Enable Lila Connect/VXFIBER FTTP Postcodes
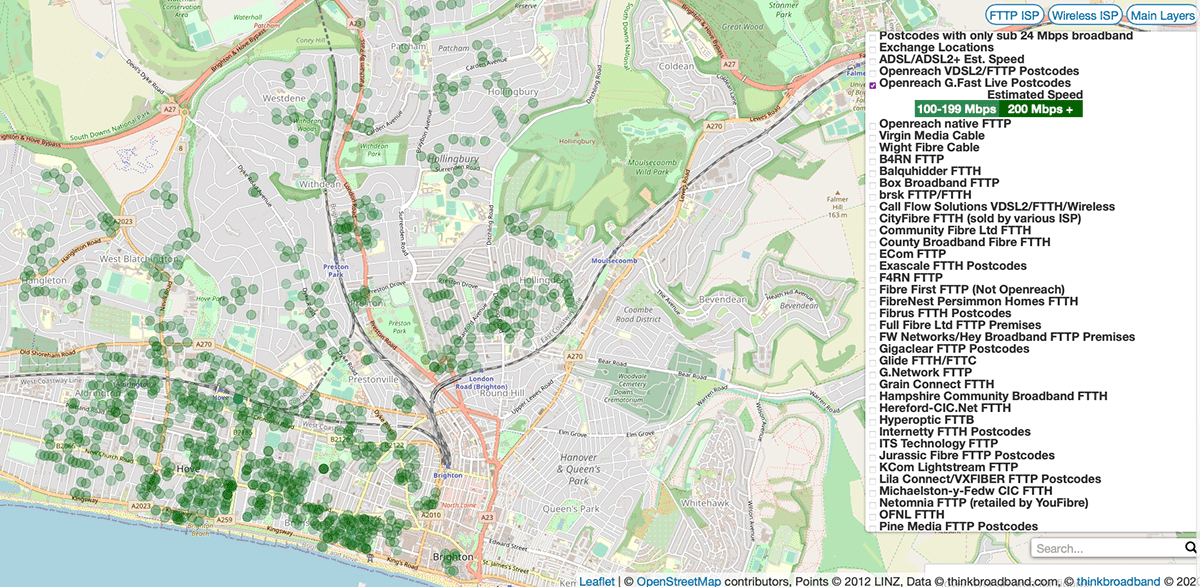 pyautogui.click(x=873, y=480)
